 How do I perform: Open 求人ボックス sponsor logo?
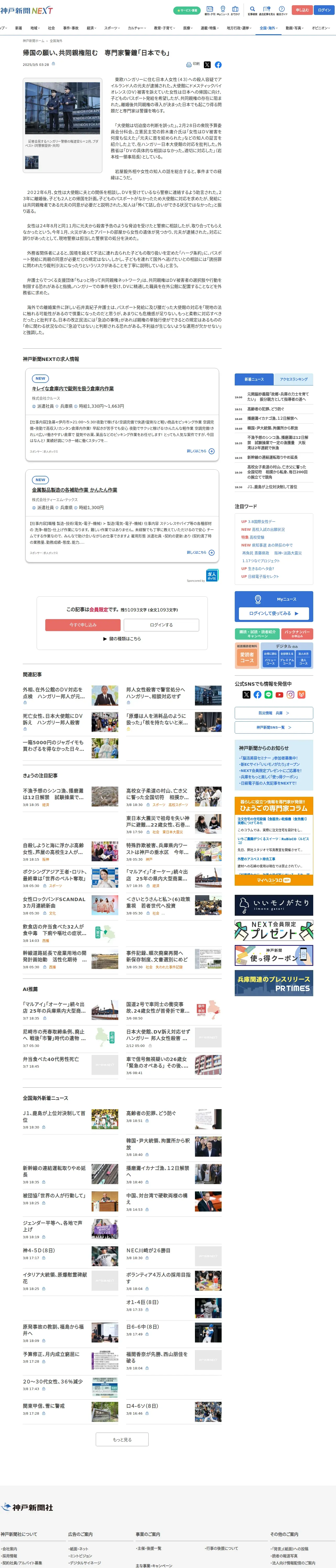(x=212, y=575)
